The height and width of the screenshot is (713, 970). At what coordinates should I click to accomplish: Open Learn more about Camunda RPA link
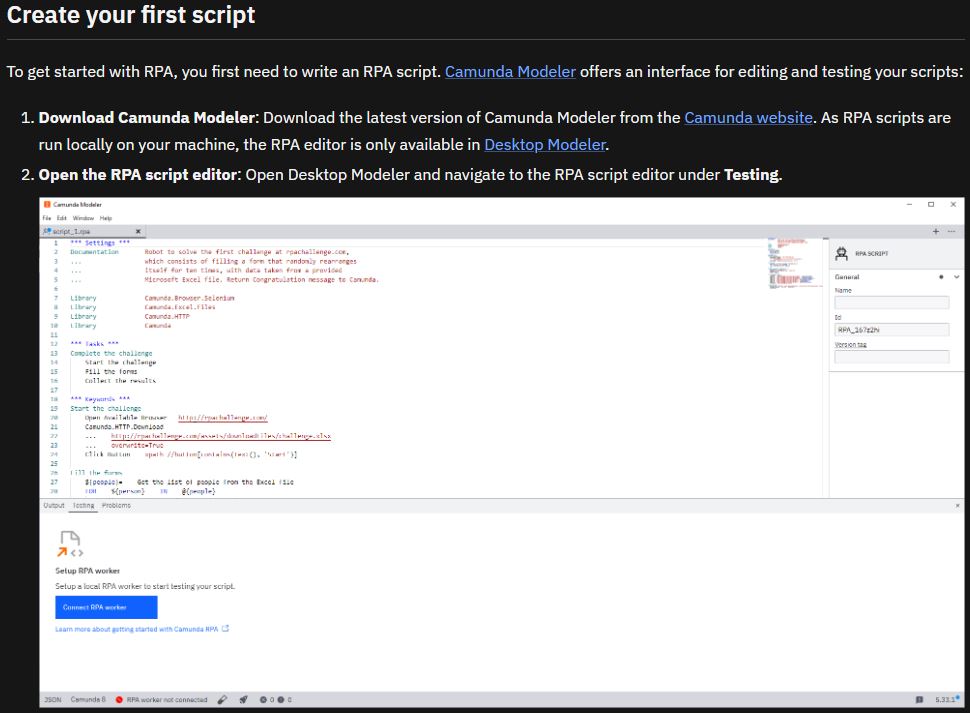[x=137, y=629]
